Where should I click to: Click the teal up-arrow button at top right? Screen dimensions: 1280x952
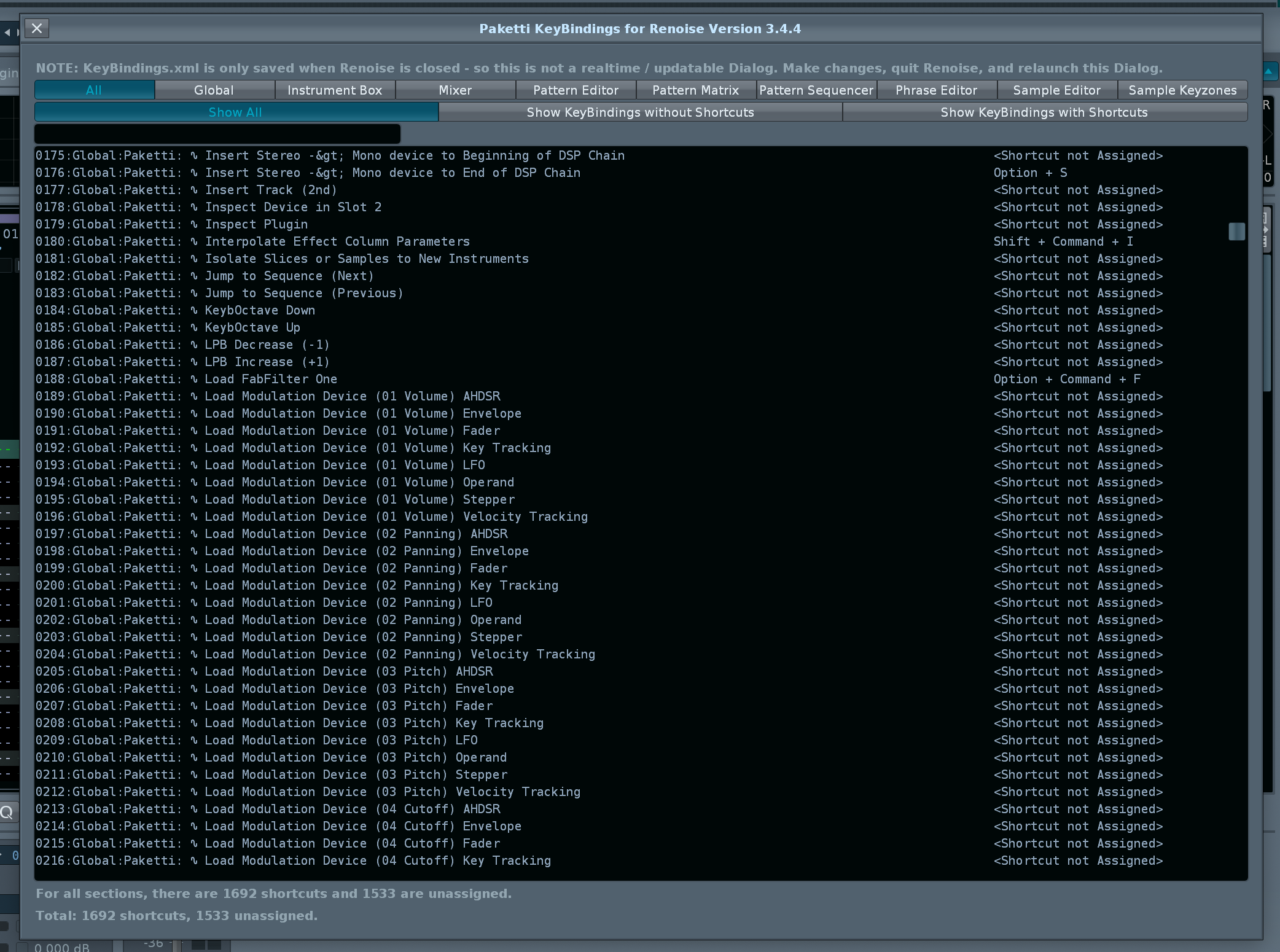pos(1269,72)
